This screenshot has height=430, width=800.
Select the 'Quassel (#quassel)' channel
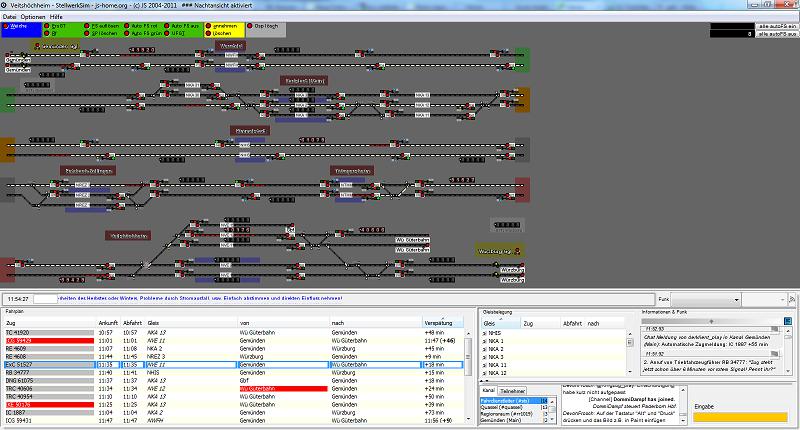point(513,408)
